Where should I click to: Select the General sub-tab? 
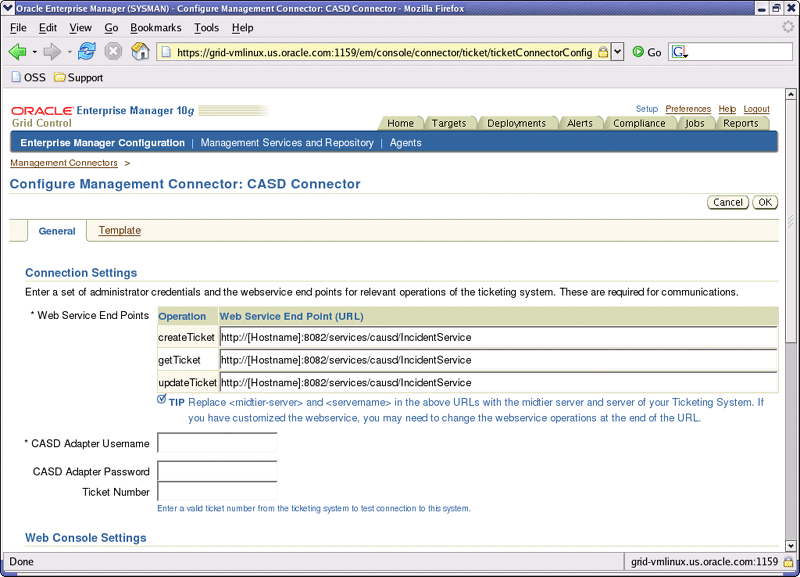coord(57,231)
